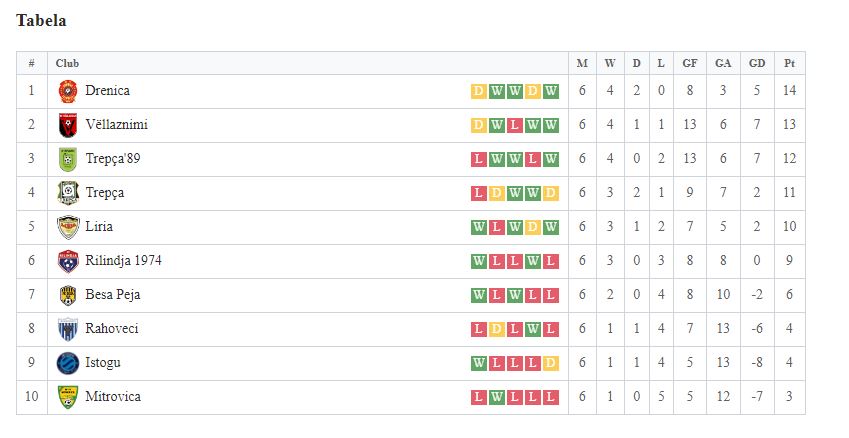
Task: Click Mitrovica's green W form badge
Action: 497,397
